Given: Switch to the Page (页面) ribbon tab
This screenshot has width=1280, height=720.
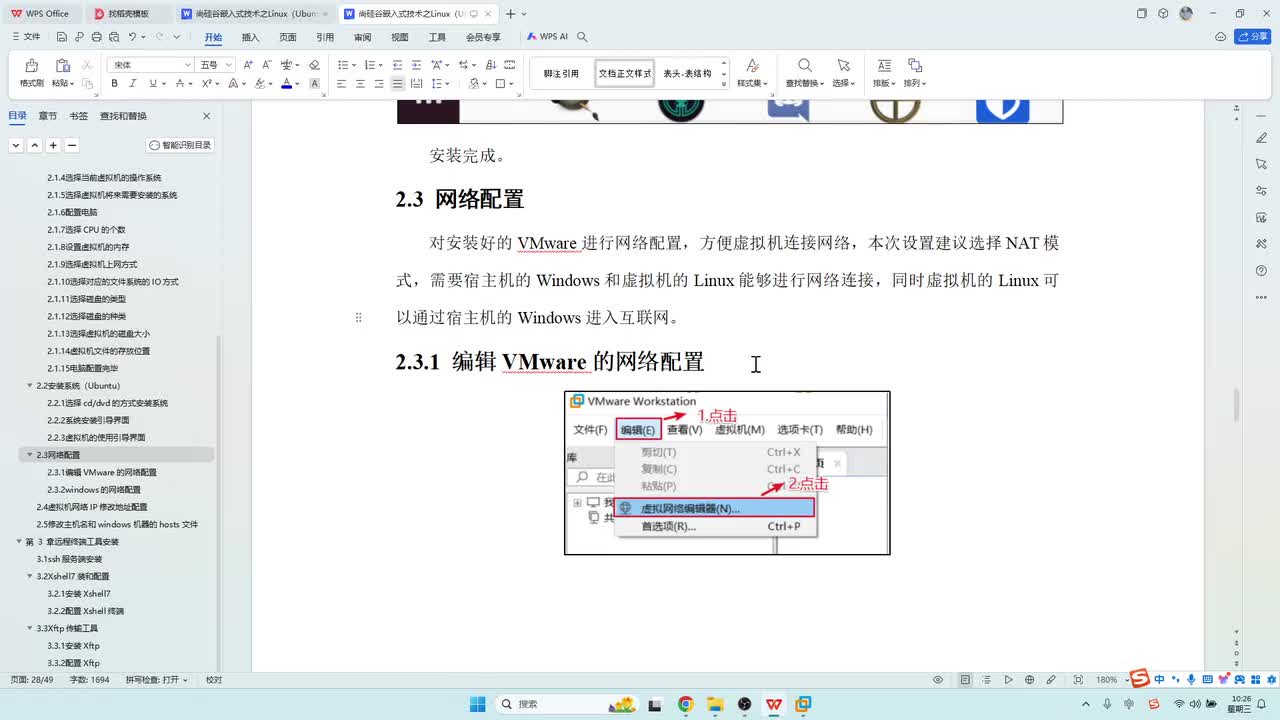Looking at the screenshot, I should coord(288,37).
